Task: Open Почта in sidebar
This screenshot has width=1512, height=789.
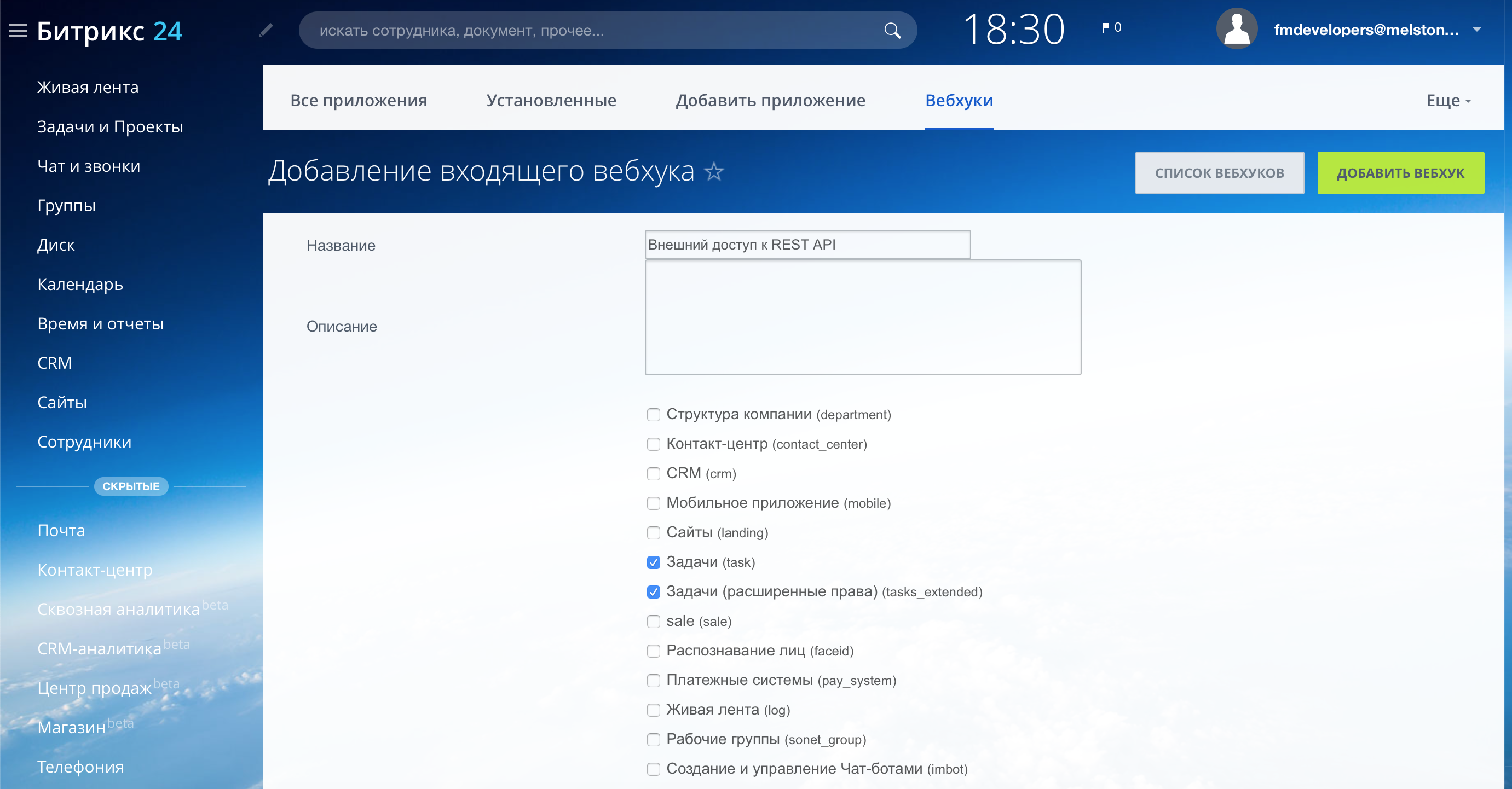Action: [61, 530]
